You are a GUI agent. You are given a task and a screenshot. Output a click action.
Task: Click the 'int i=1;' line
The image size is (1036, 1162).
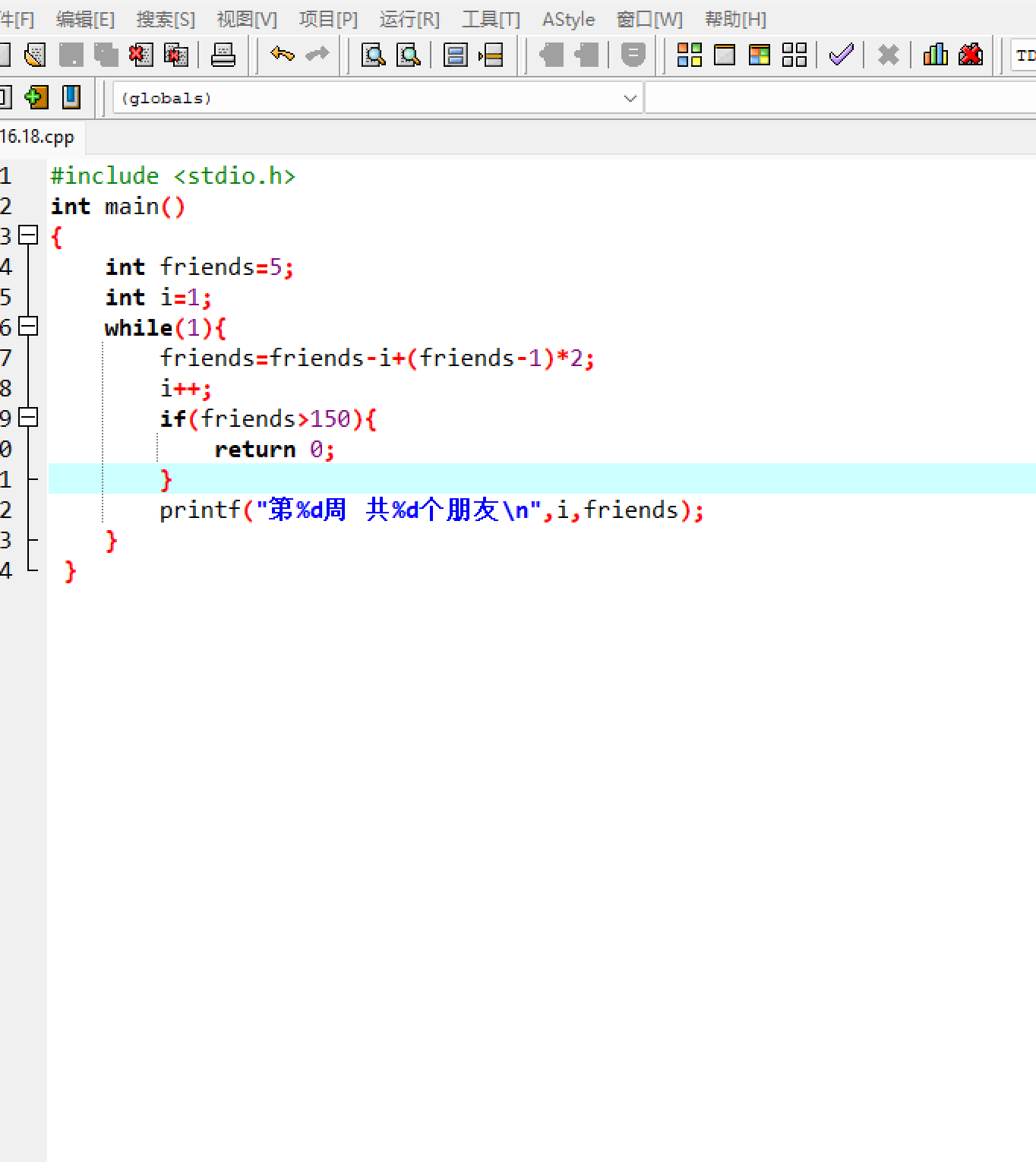click(x=159, y=297)
